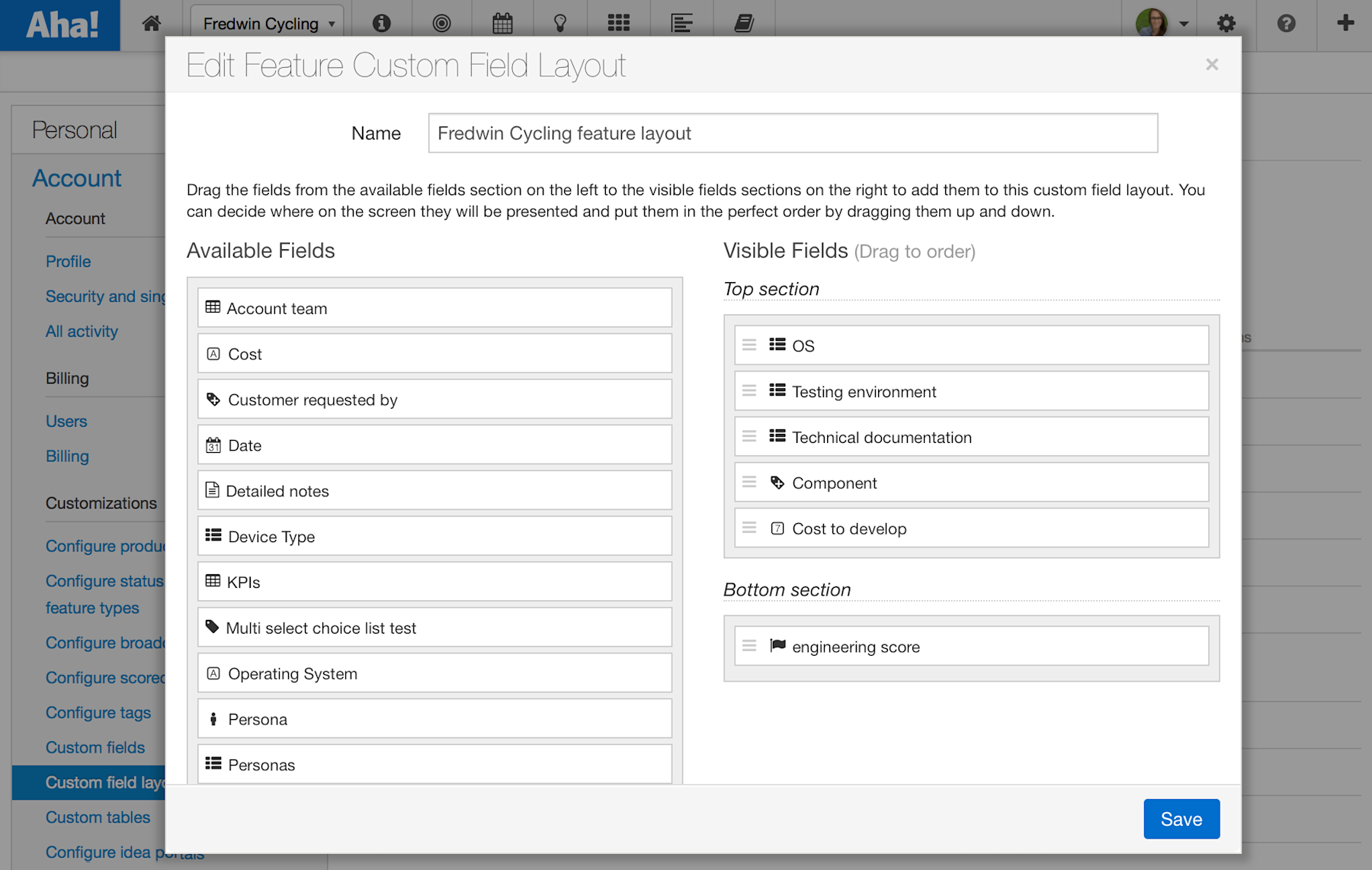The width and height of the screenshot is (1372, 870).
Task: Save the custom field layout
Action: 1181,818
